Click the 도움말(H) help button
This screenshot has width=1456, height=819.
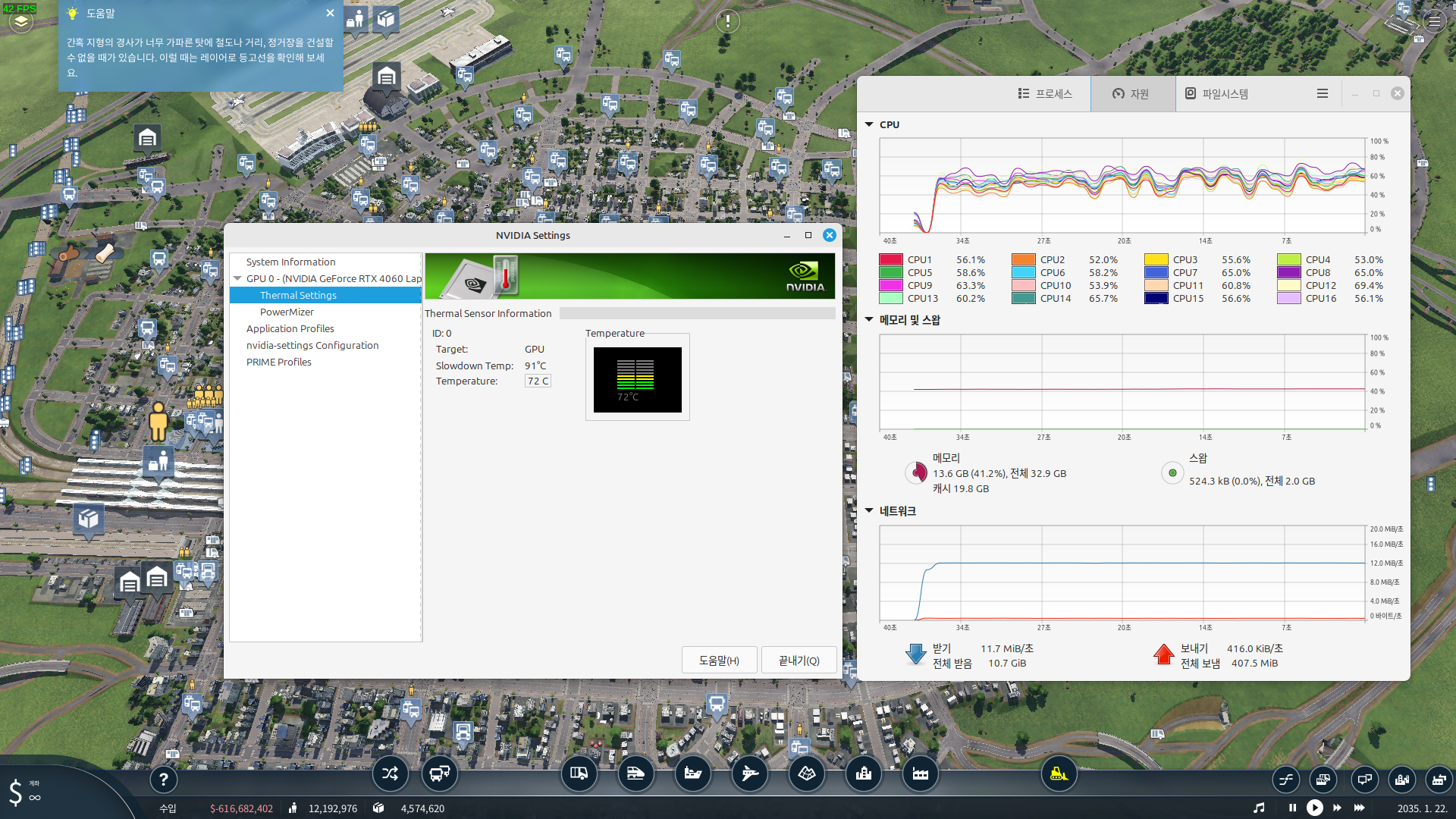719,661
